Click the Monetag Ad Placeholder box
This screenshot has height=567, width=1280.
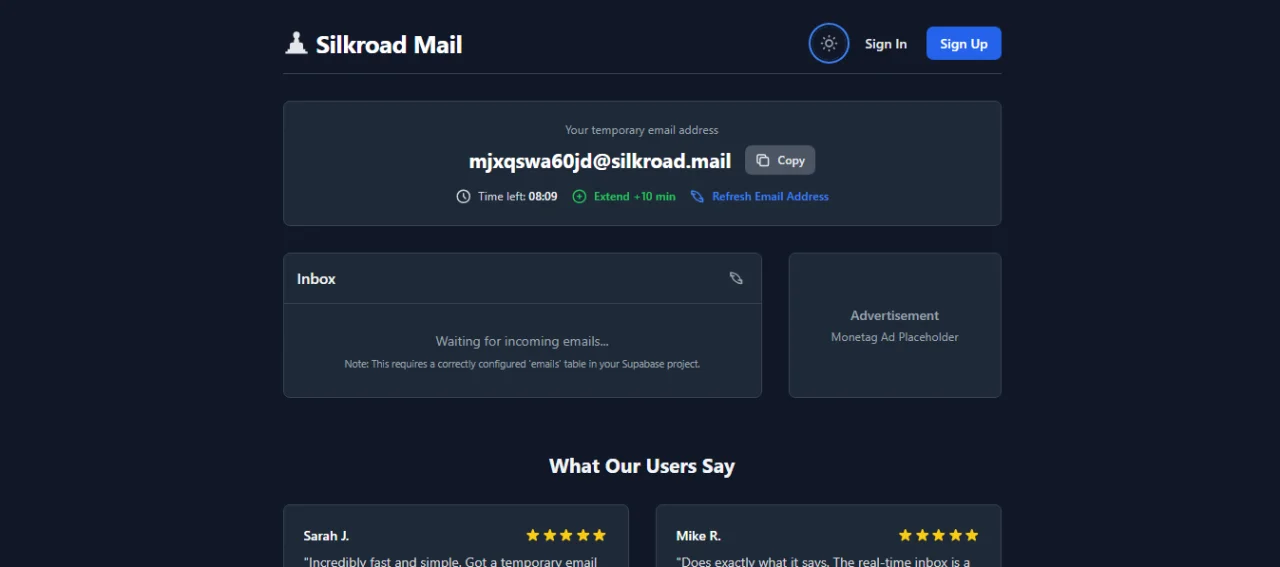pyautogui.click(x=895, y=325)
